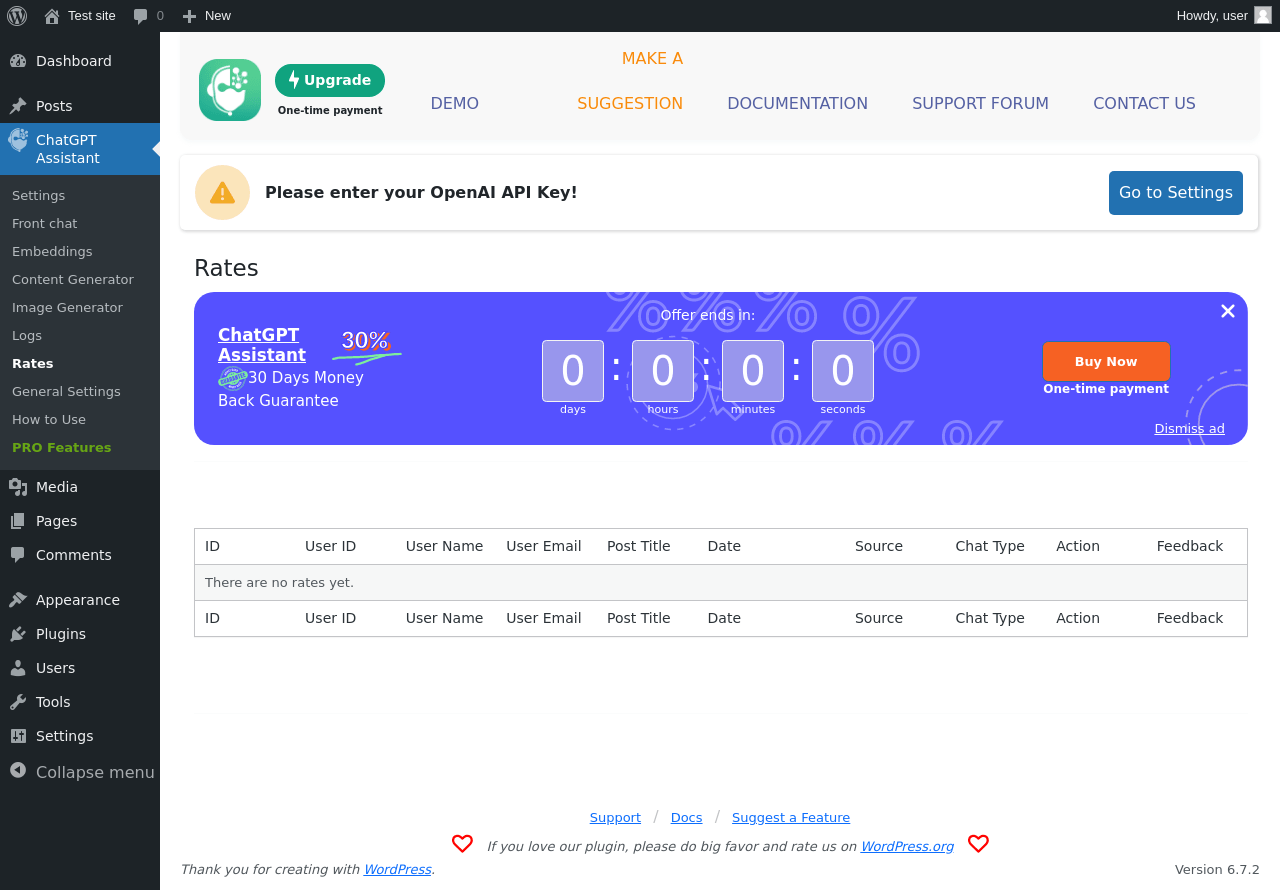Viewport: 1280px width, 890px height.
Task: Click Howdy, user account menu
Action: click(x=1224, y=16)
